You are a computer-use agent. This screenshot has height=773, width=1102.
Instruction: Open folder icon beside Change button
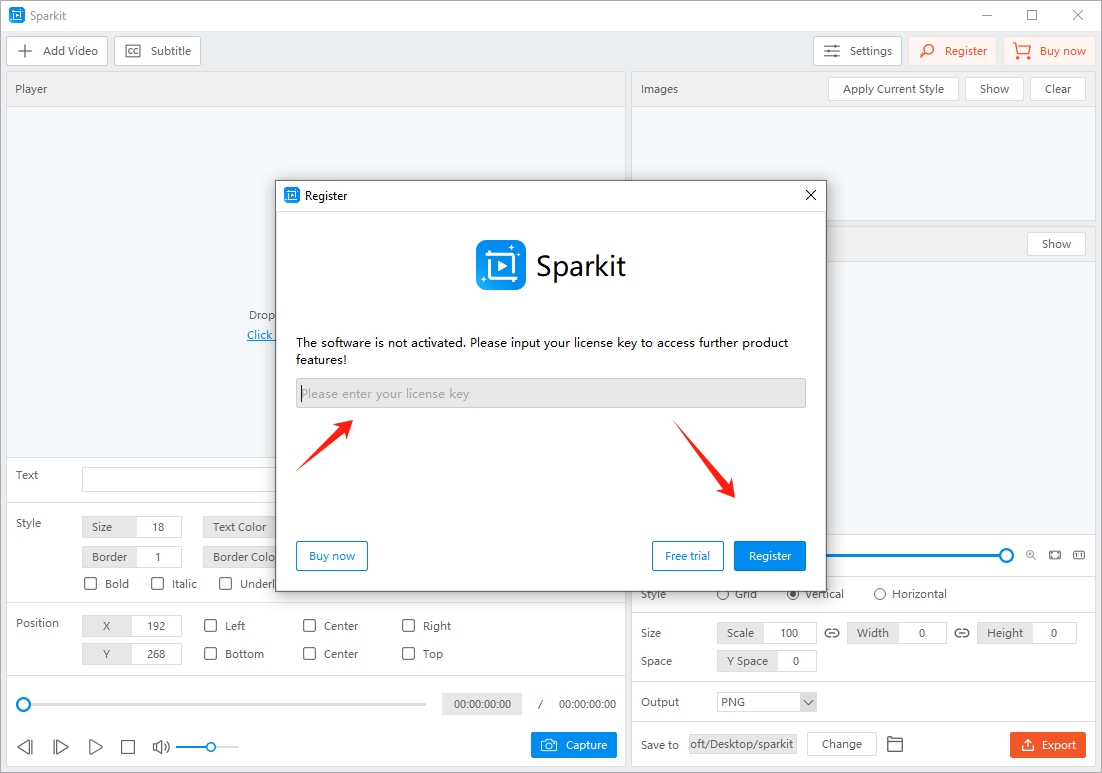pos(895,744)
